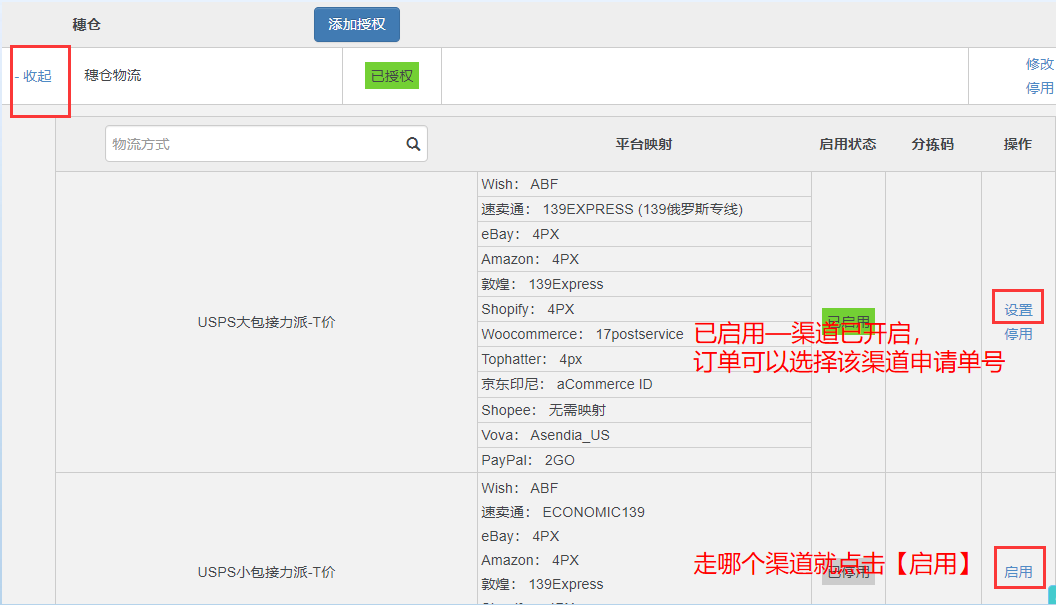Screen dimensions: 1056x605
Task: Click 速卖通: 139EXPRESS (139俄罗斯专线) mapping
Action: pyautogui.click(x=612, y=209)
